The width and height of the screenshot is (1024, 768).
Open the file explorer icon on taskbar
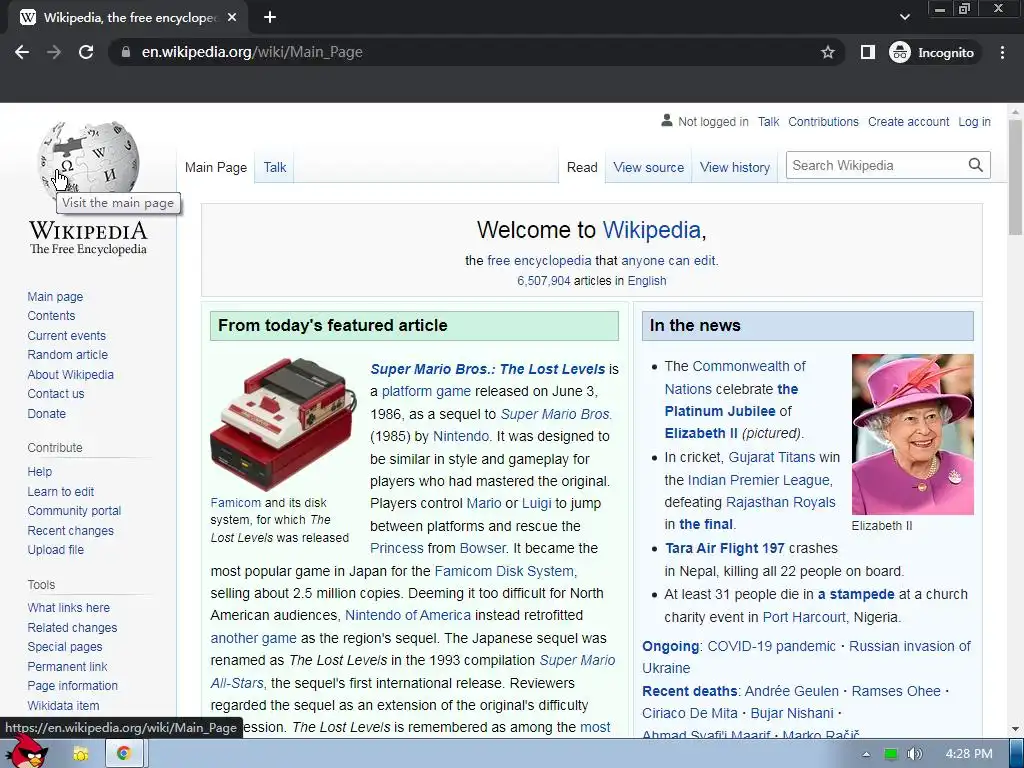[x=81, y=754]
